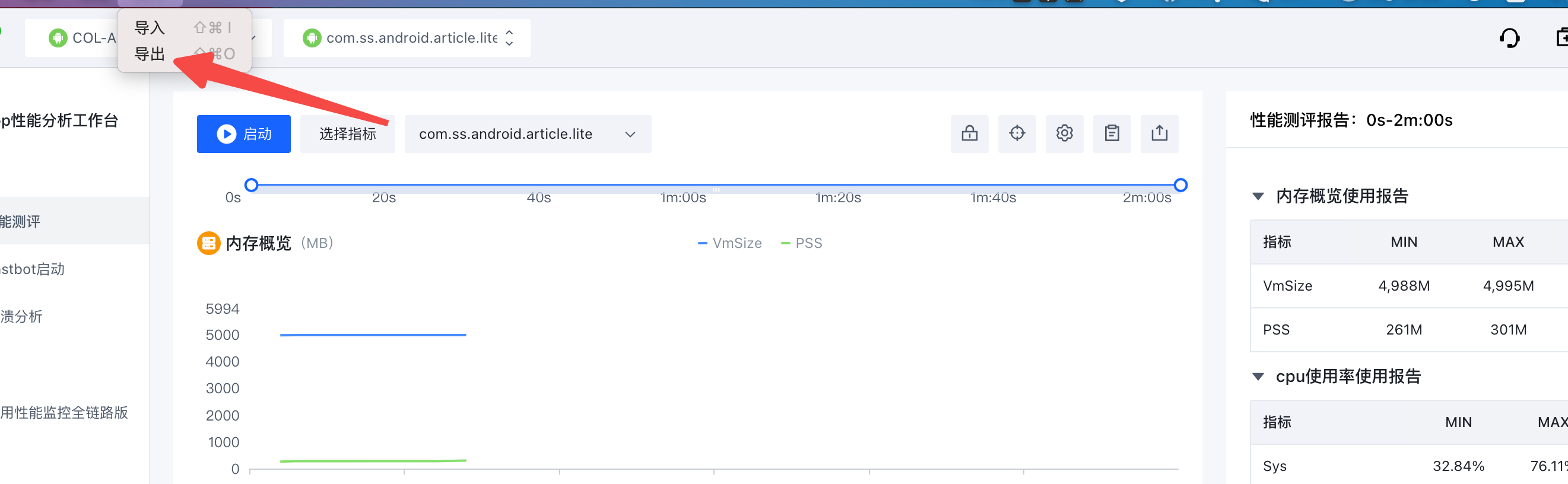Click the crosshair target icon
This screenshot has height=484, width=1568.
pos(1017,133)
